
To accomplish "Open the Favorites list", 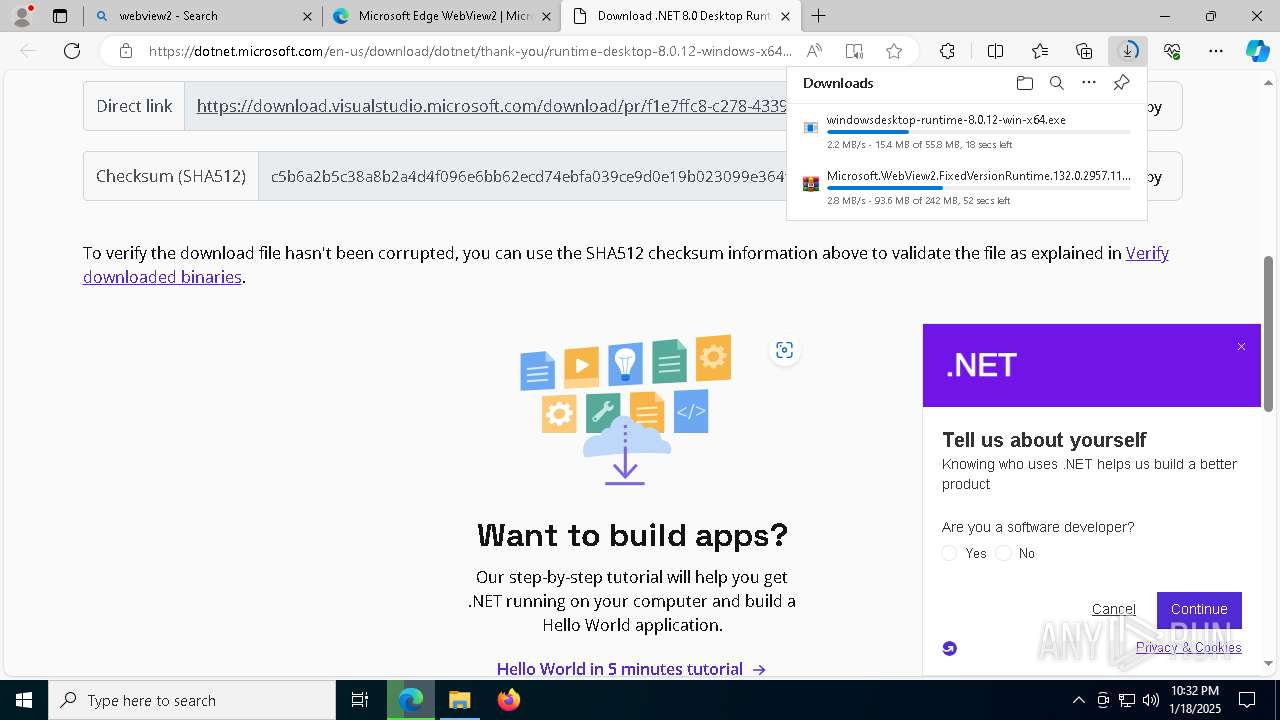I will pyautogui.click(x=1040, y=51).
